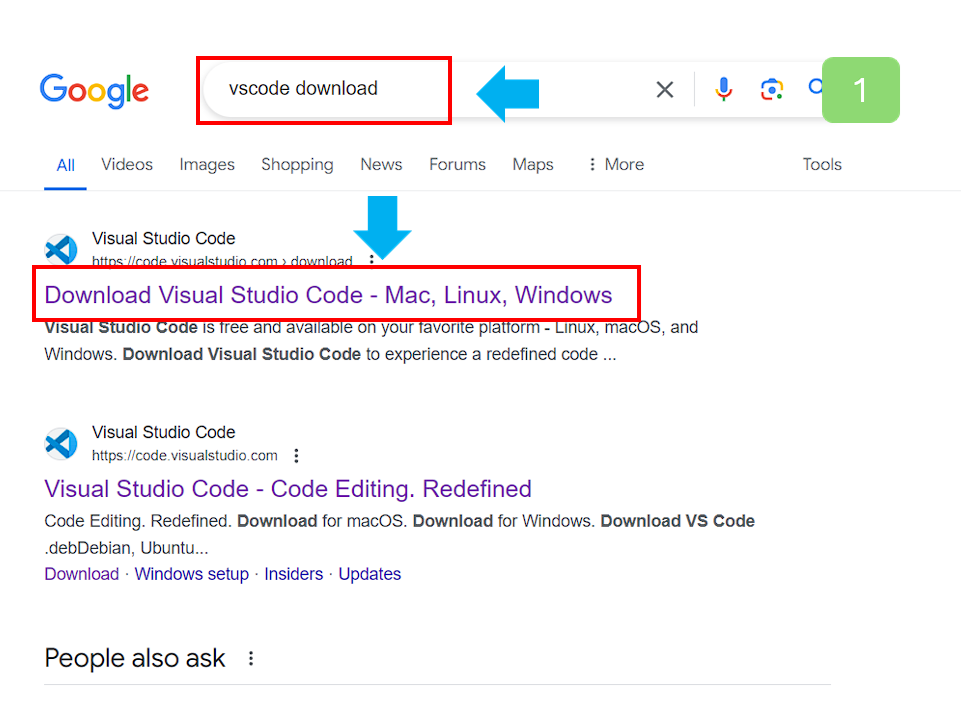Switch to the Images tab

206,164
